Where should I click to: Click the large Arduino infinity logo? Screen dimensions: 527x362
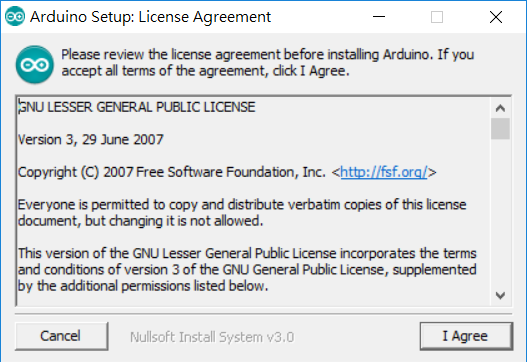[35, 65]
